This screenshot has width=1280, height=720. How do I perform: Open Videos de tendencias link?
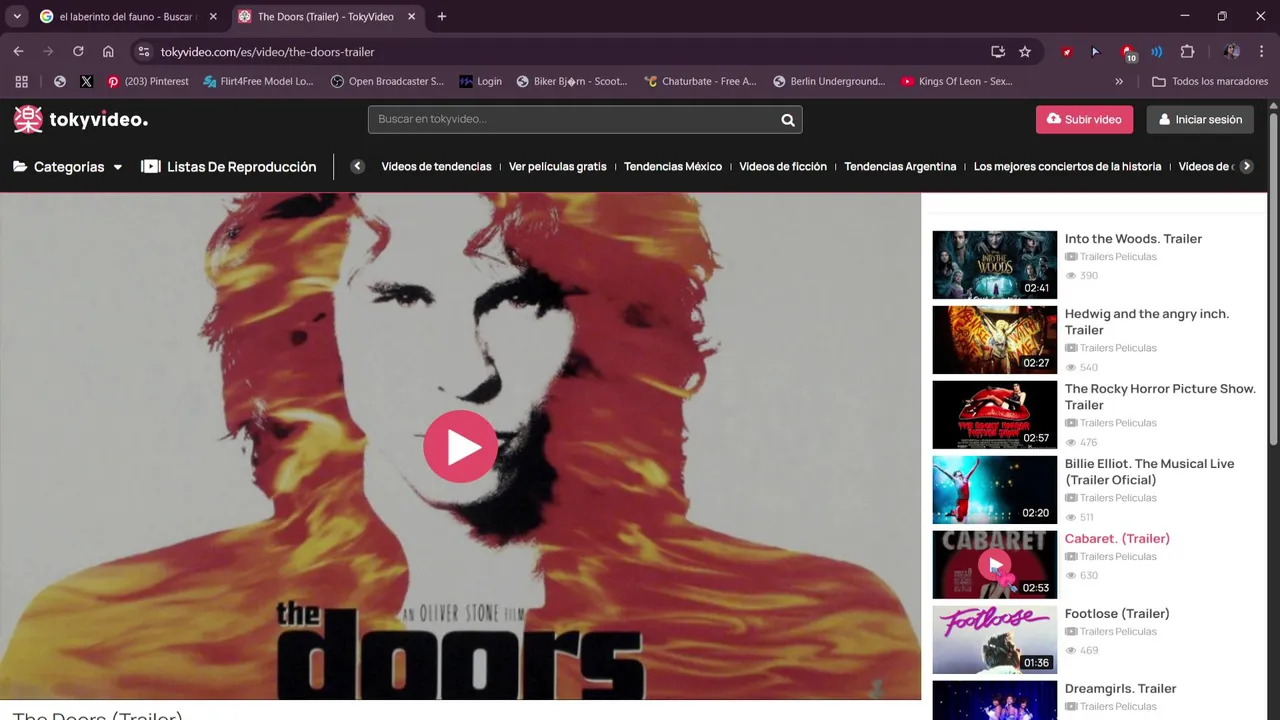(436, 167)
